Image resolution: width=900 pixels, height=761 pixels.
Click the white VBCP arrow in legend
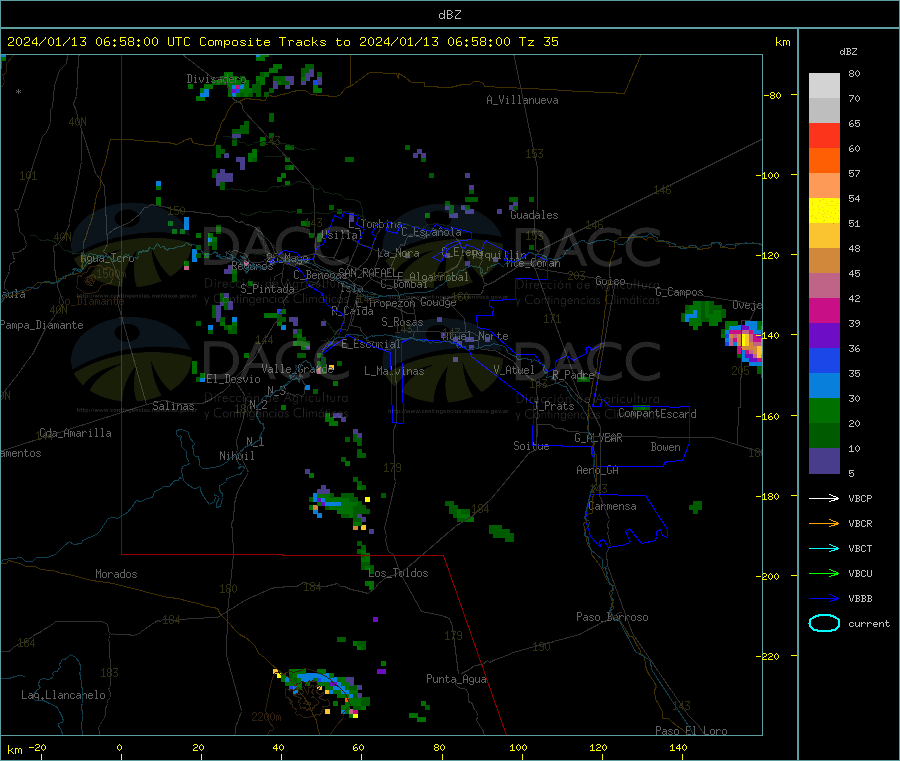coord(824,498)
